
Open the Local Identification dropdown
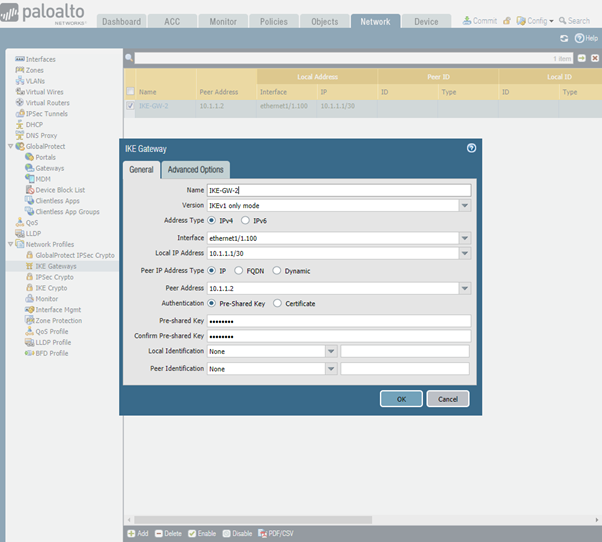330,351
